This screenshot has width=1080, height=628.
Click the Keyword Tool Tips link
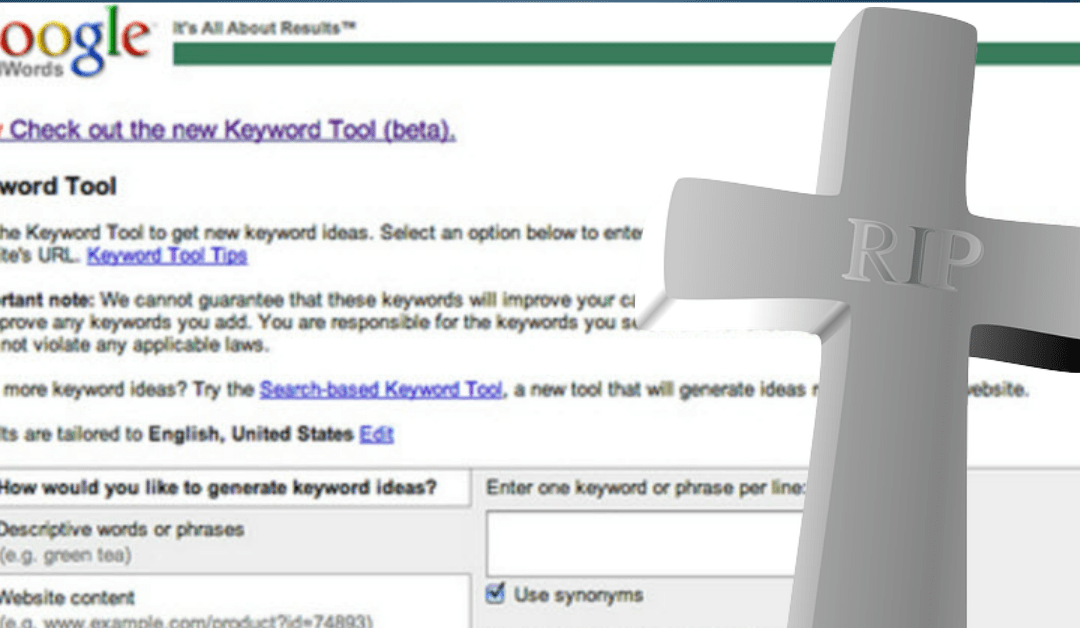click(x=167, y=255)
